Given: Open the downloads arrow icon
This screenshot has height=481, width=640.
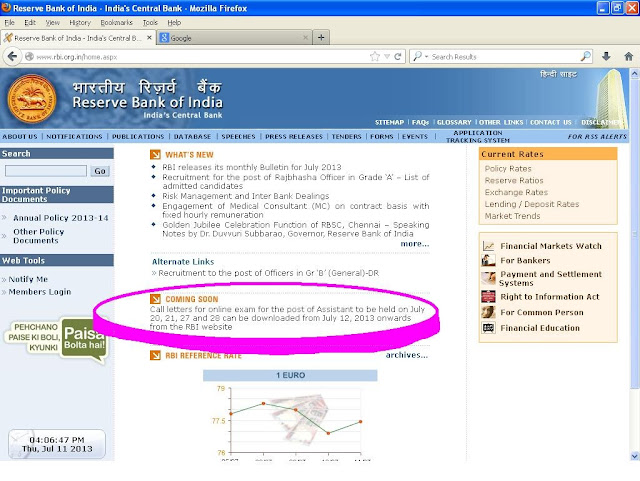Looking at the screenshot, I should click(x=606, y=56).
